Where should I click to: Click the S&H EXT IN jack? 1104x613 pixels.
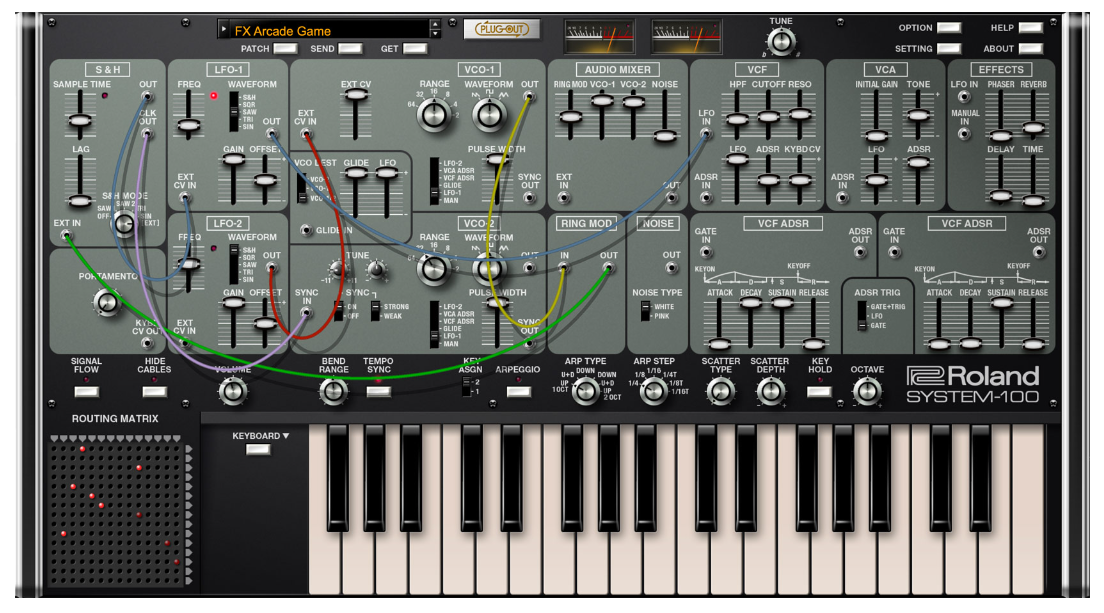(66, 236)
